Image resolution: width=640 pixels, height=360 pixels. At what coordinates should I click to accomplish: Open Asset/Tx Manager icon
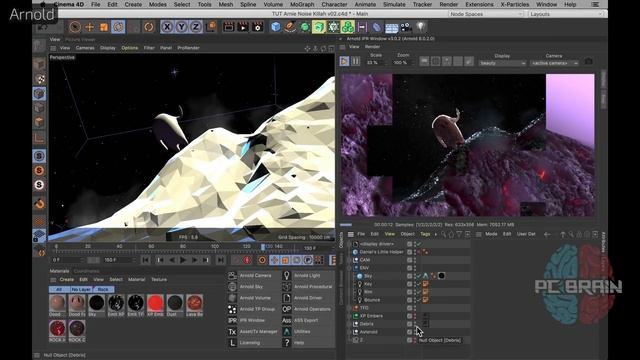[x=232, y=331]
